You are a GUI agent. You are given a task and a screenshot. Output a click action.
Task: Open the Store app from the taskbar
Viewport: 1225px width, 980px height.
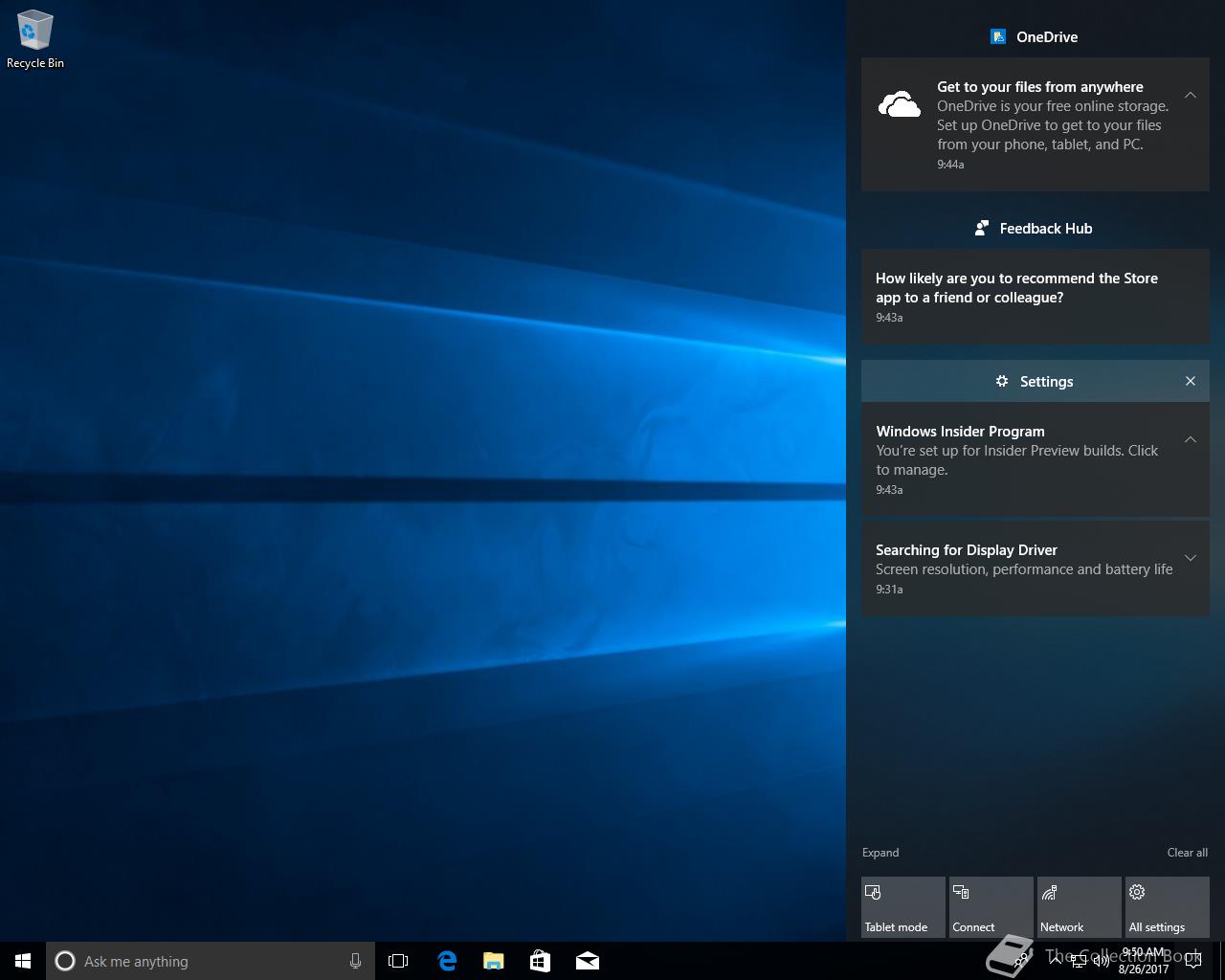(540, 961)
